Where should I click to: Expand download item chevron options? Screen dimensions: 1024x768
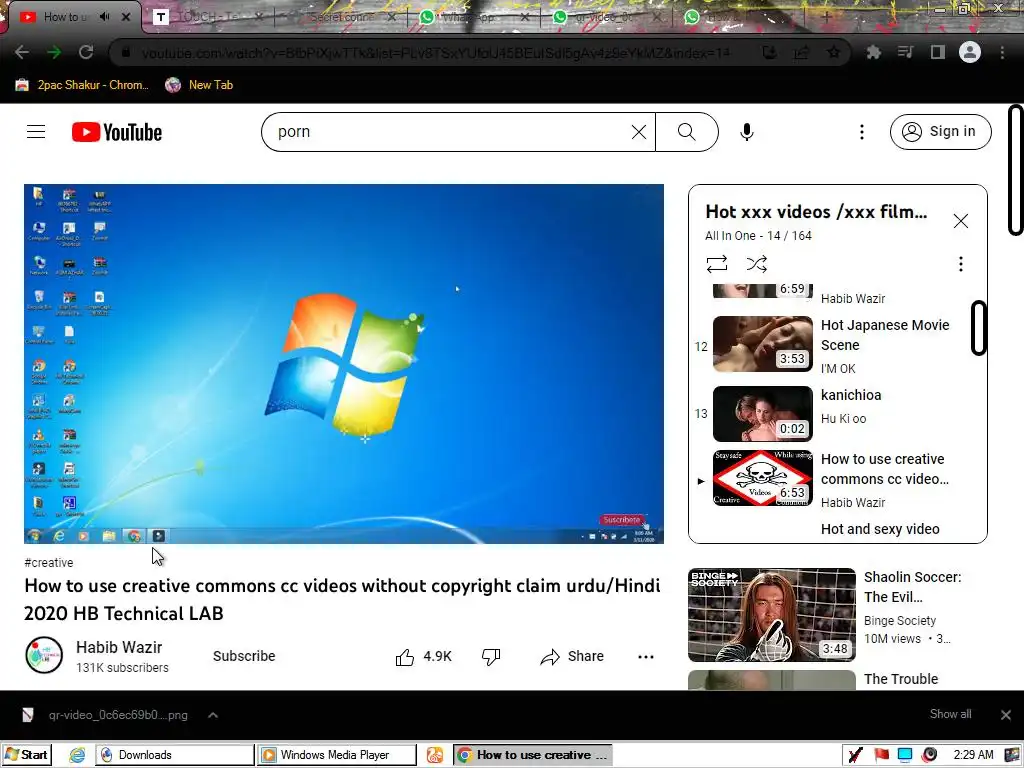tap(213, 715)
